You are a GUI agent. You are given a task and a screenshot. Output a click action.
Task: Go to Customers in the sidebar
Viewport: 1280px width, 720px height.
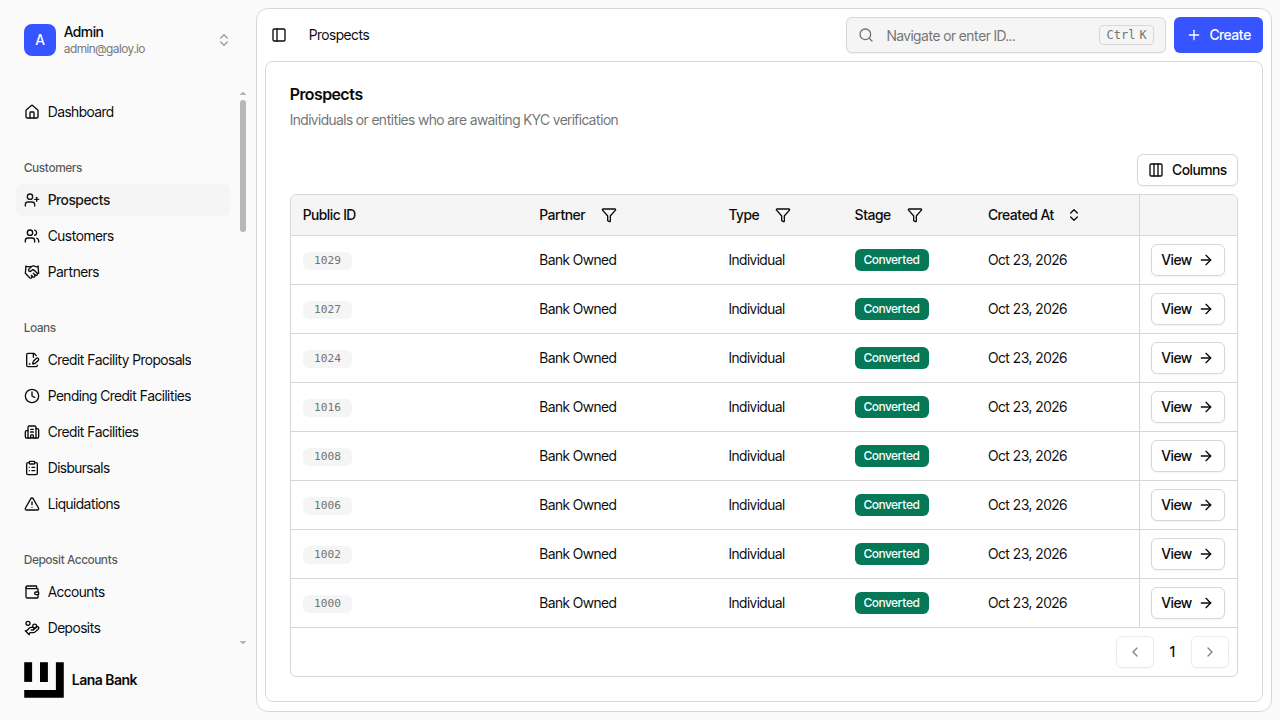[124, 236]
